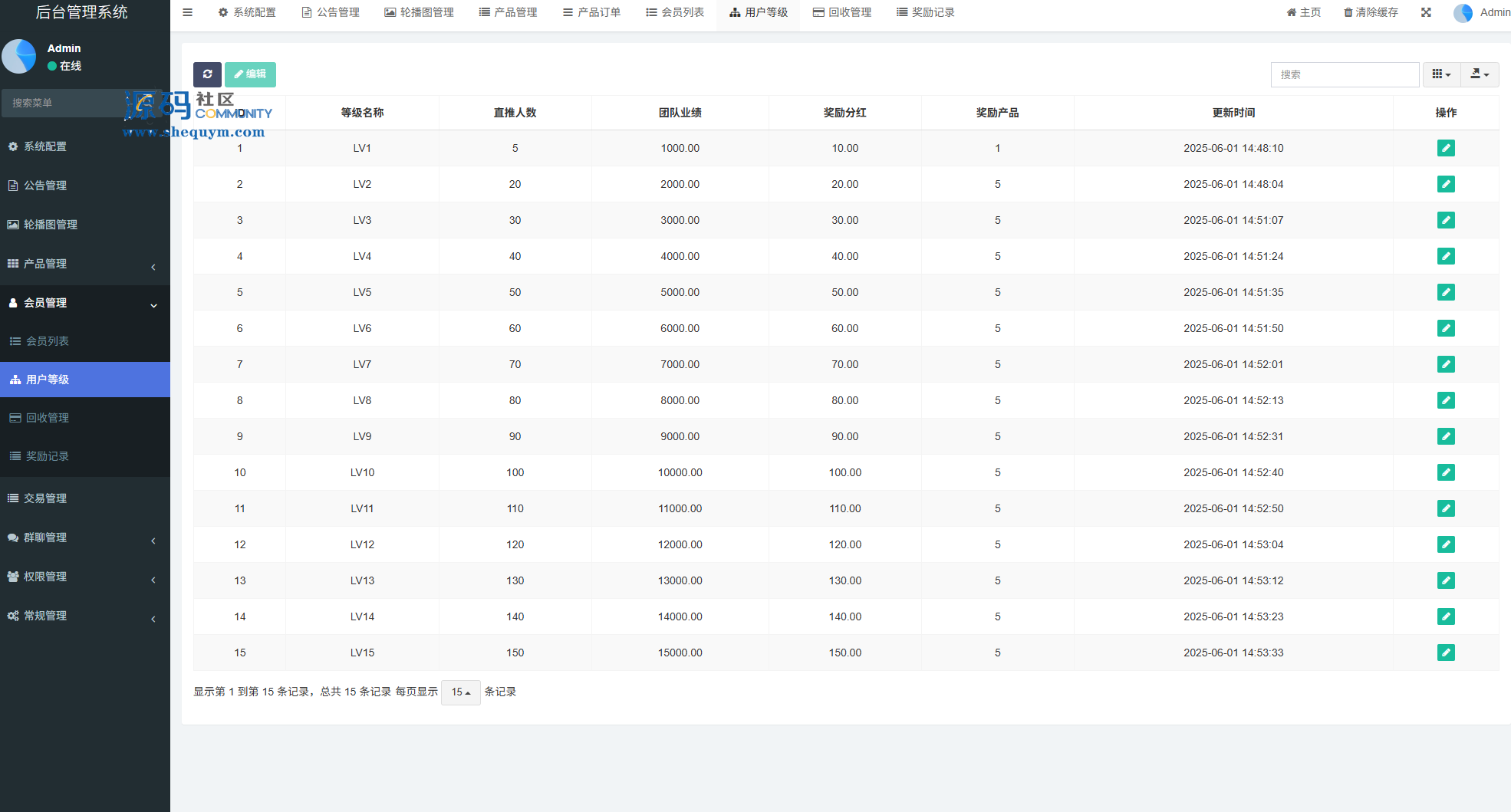Click the Admin avatar in top right

click(1463, 13)
